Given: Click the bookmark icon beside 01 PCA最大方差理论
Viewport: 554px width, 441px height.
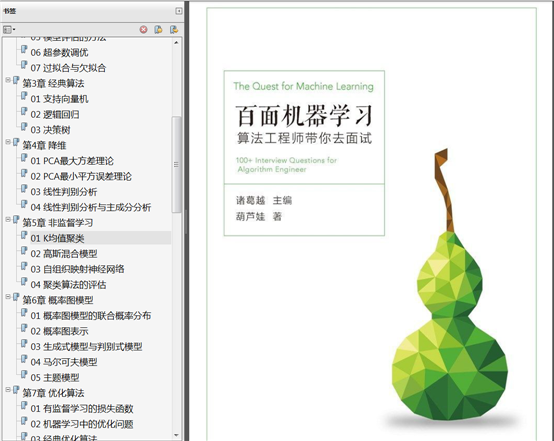Looking at the screenshot, I should coord(24,158).
